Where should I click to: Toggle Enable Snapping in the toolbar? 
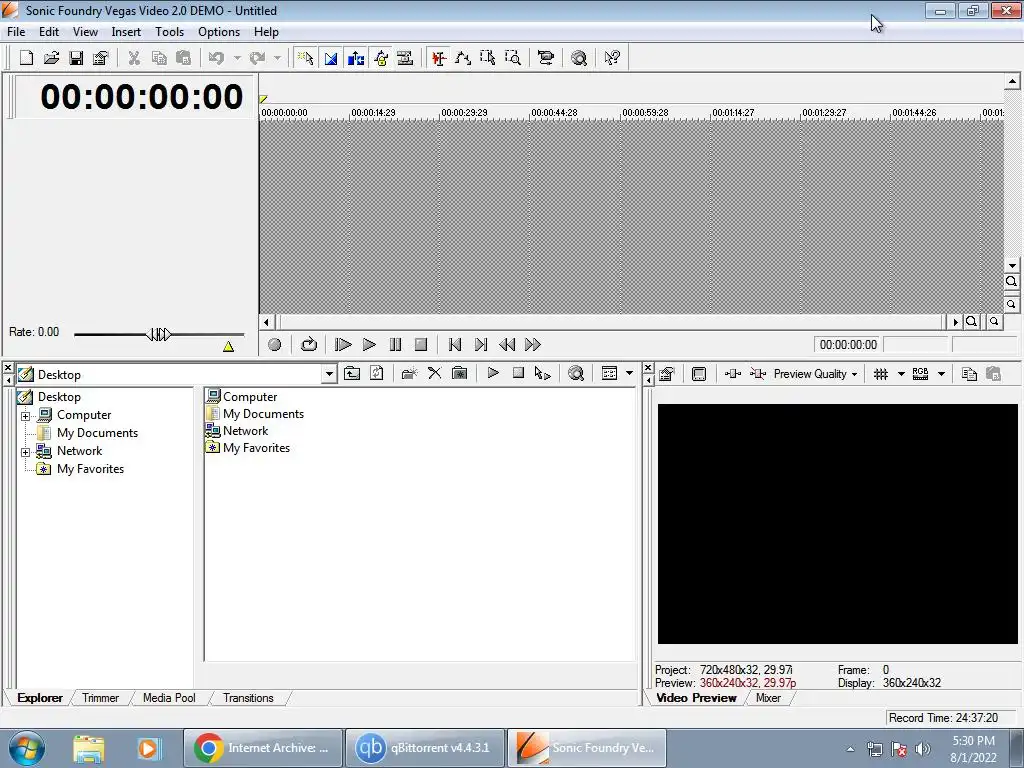click(306, 58)
